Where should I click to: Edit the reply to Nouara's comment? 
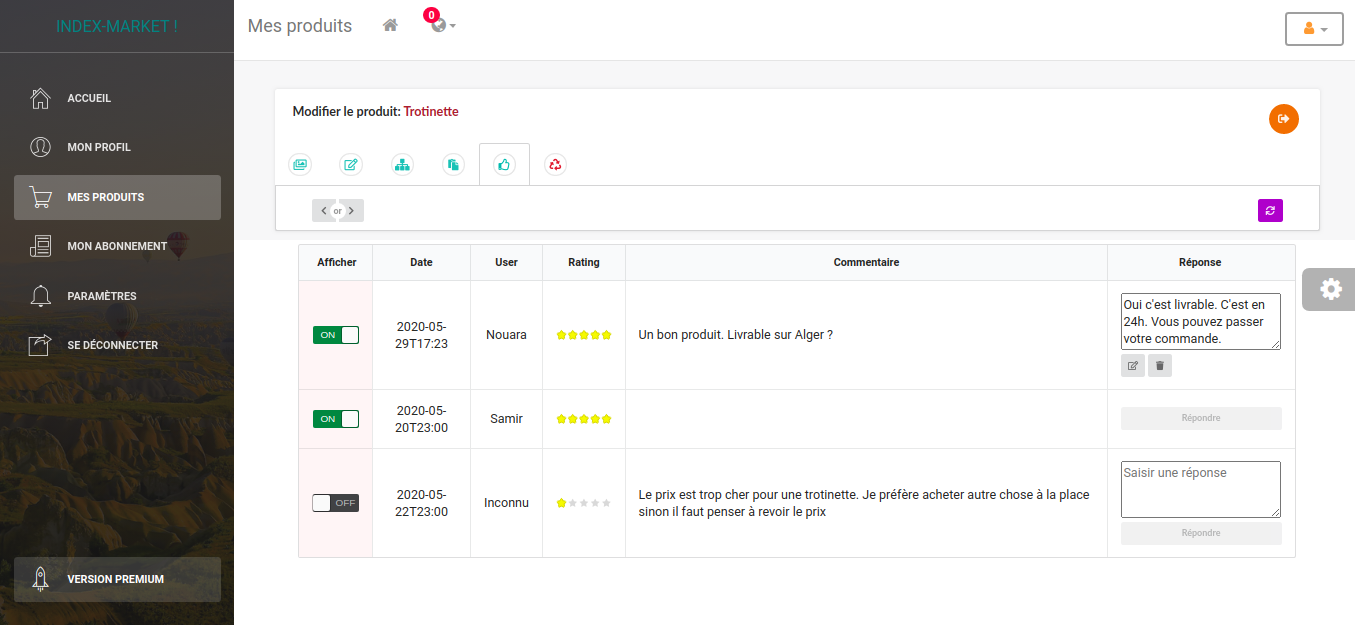coord(1132,366)
